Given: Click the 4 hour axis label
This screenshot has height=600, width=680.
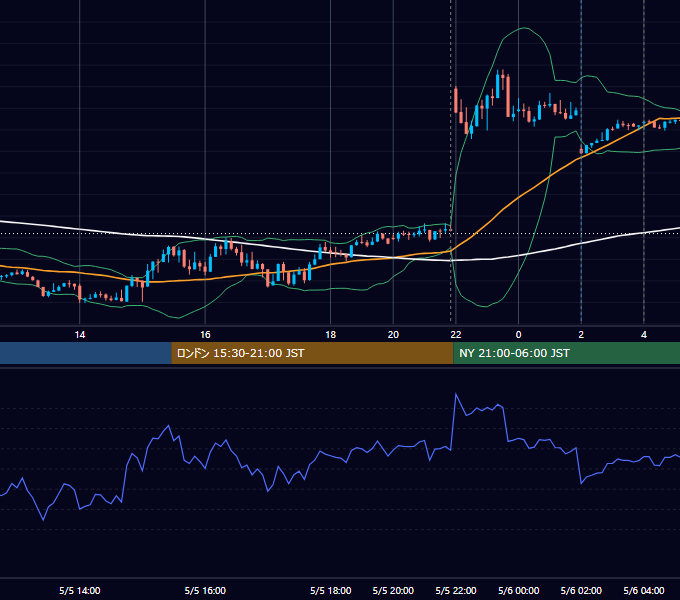Looking at the screenshot, I should 644,335.
